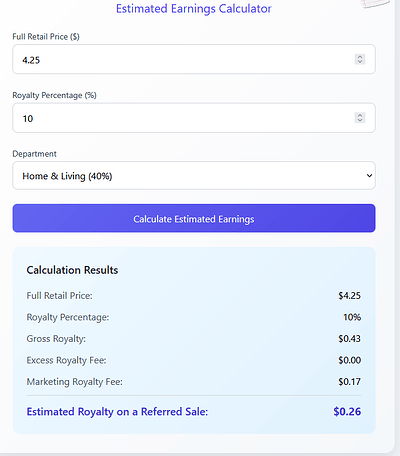Image resolution: width=400 pixels, height=456 pixels.
Task: Click Estimated Royalty on a Referred Sale label
Action: [117, 412]
